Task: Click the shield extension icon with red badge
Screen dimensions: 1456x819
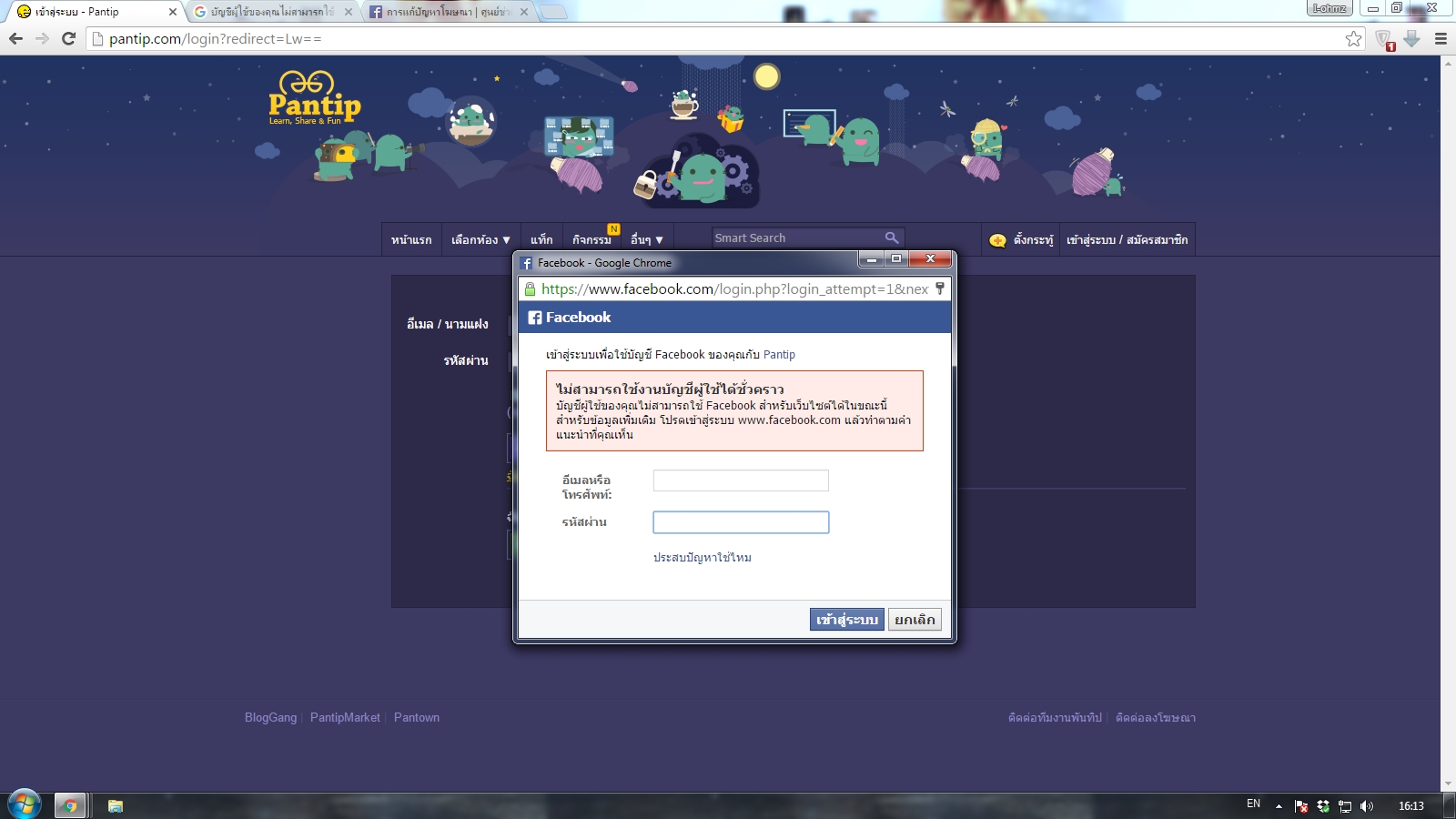Action: (x=1384, y=39)
